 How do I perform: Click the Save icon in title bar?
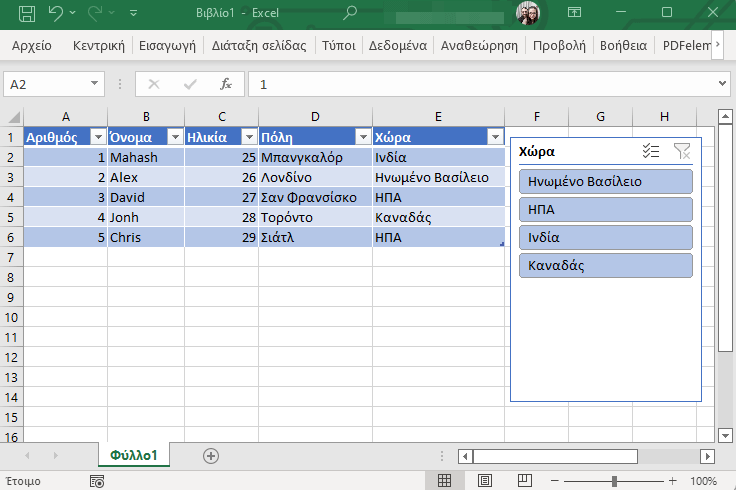pyautogui.click(x=26, y=13)
